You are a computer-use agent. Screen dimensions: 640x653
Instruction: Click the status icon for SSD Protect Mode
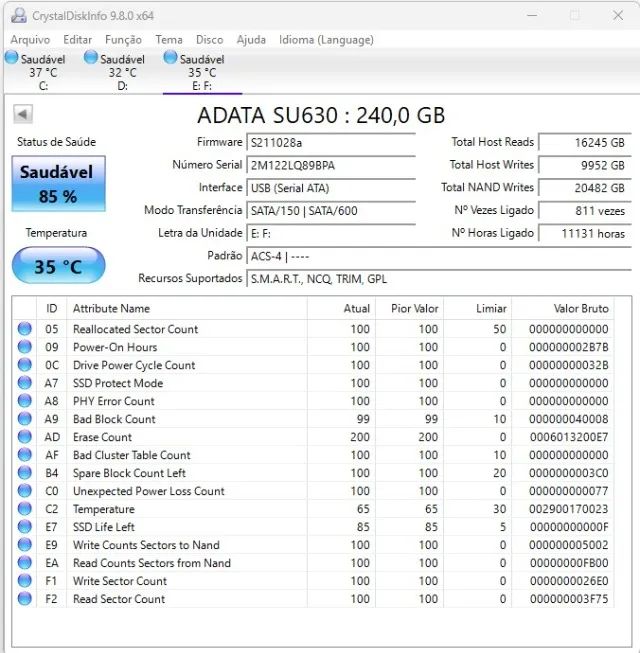(x=25, y=382)
